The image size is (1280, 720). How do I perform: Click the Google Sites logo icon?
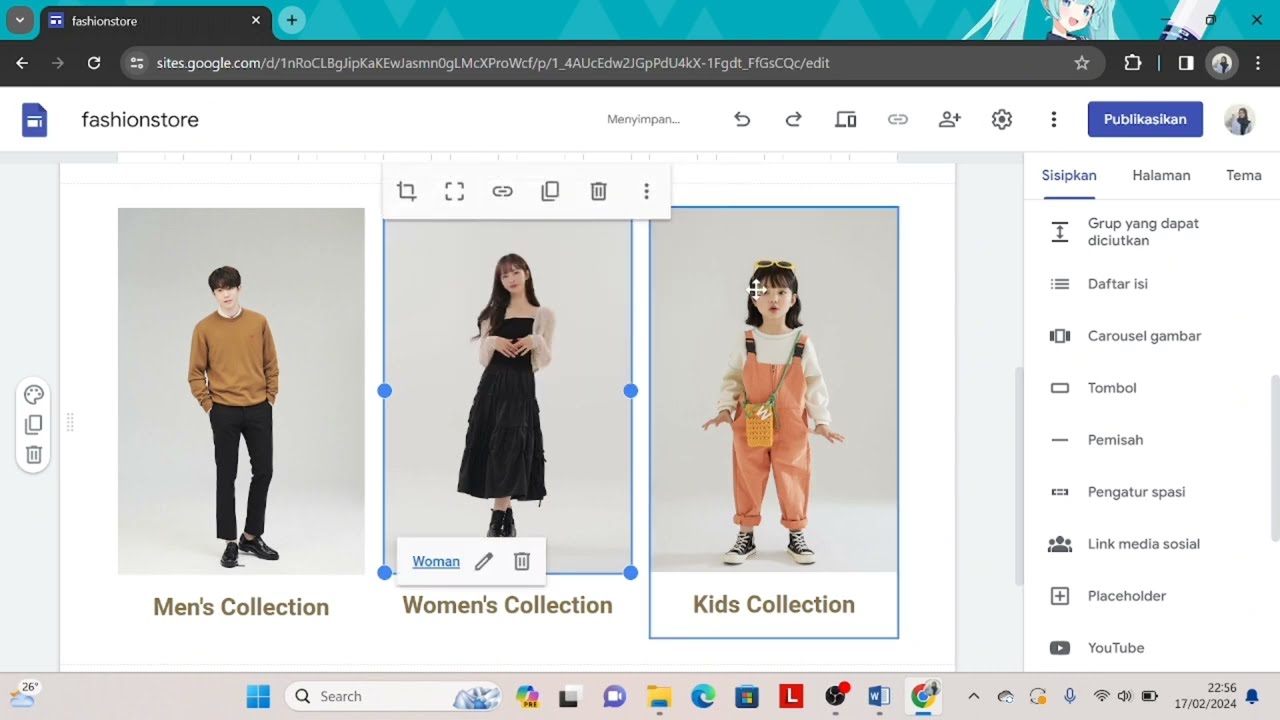[x=35, y=120]
